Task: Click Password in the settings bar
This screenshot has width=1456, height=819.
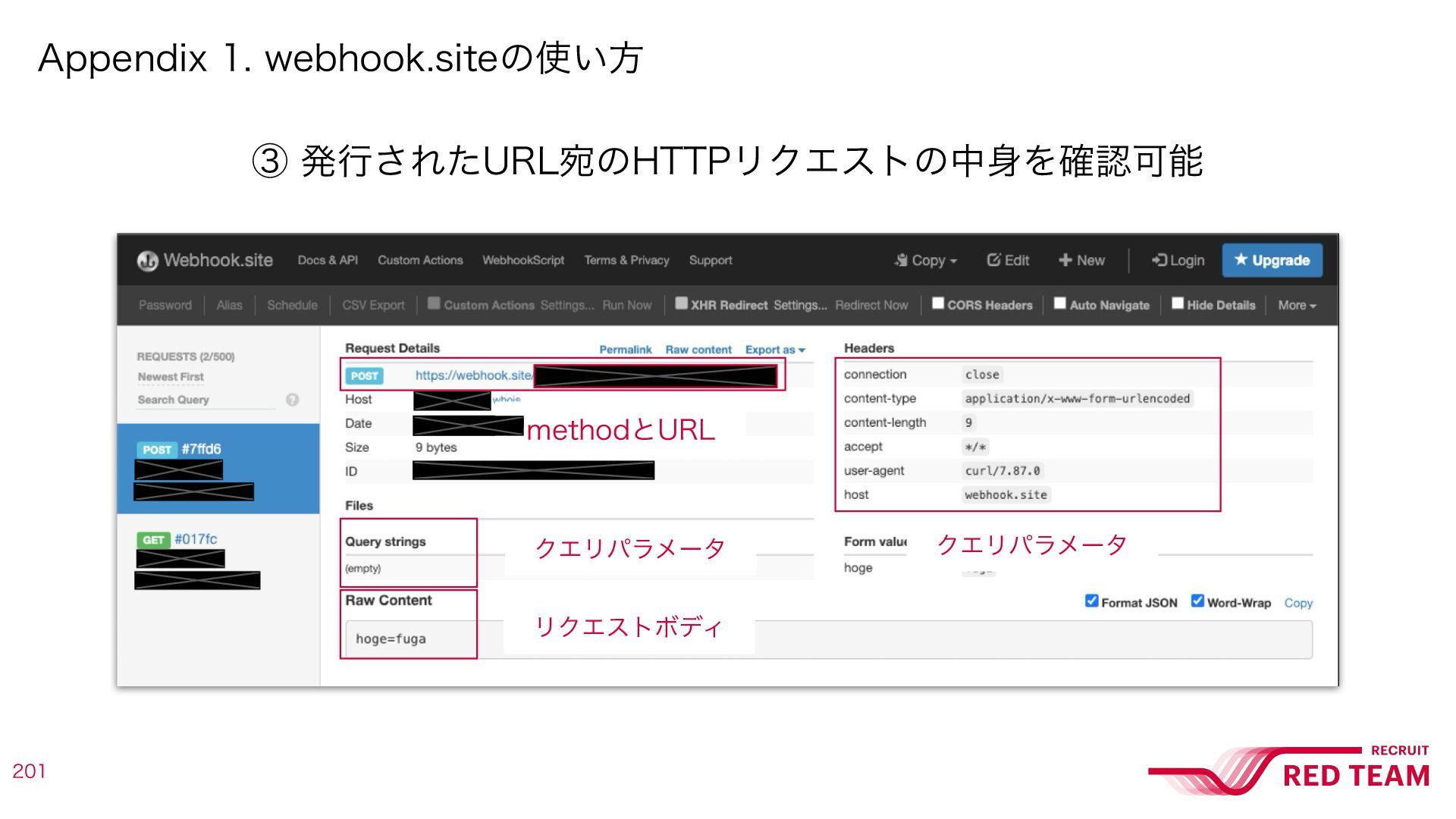Action: [x=165, y=305]
